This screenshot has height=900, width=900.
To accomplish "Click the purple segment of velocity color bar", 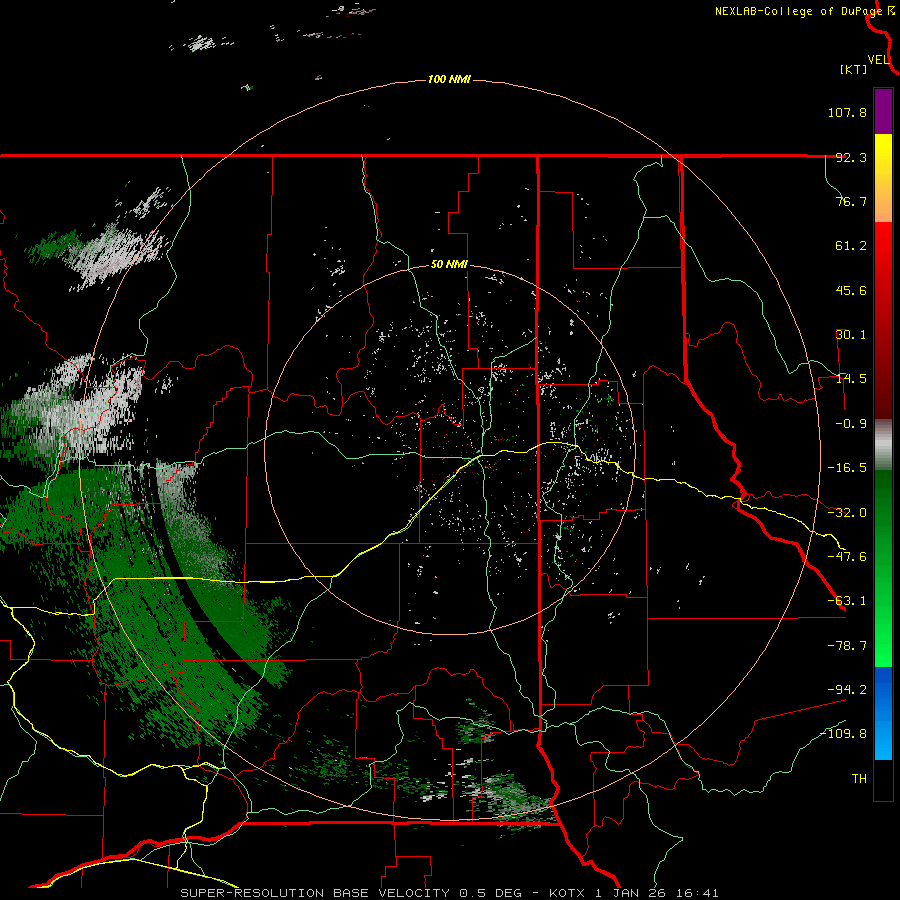I will click(883, 112).
